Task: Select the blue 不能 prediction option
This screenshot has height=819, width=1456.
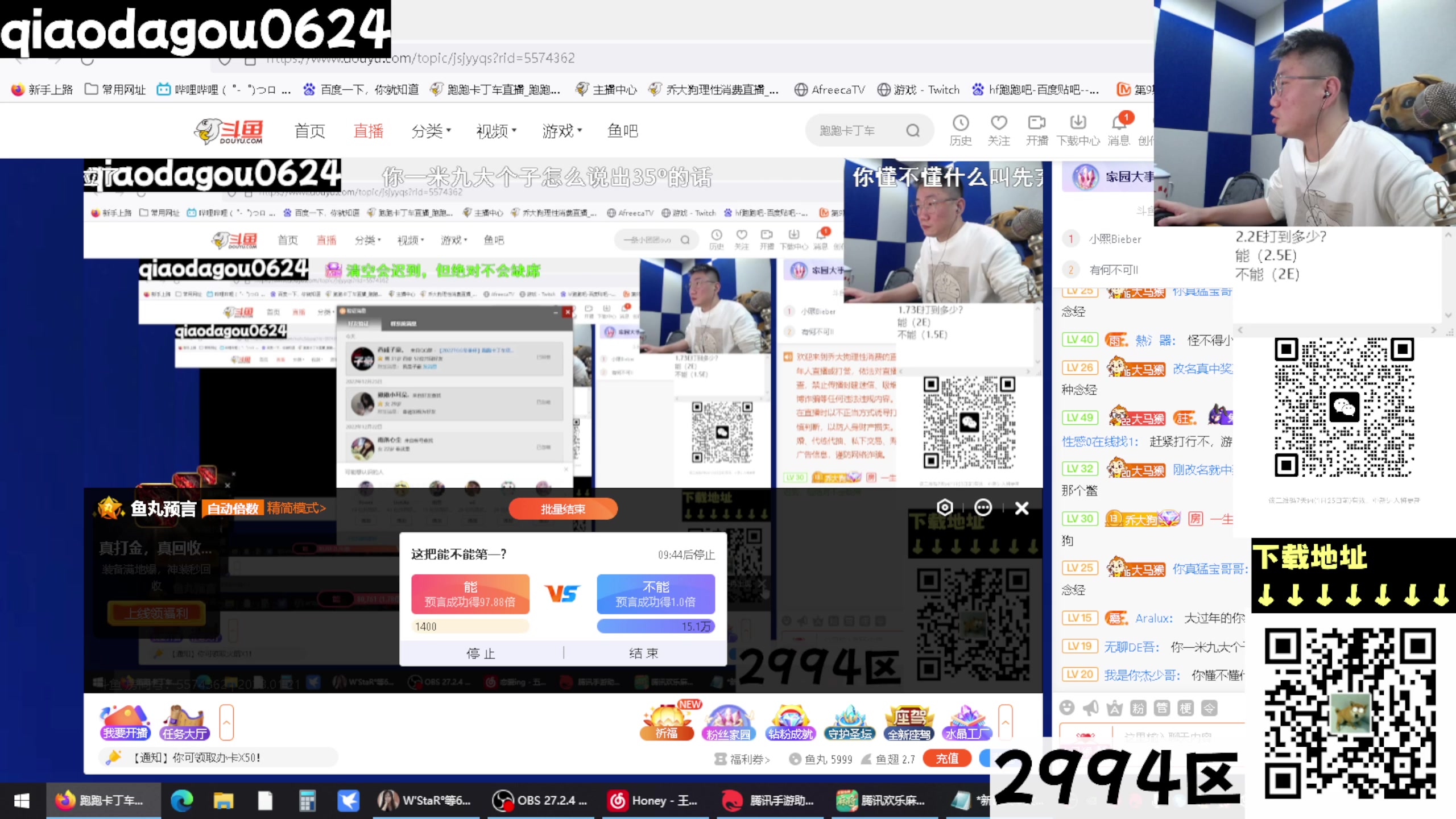Action: 655,594
